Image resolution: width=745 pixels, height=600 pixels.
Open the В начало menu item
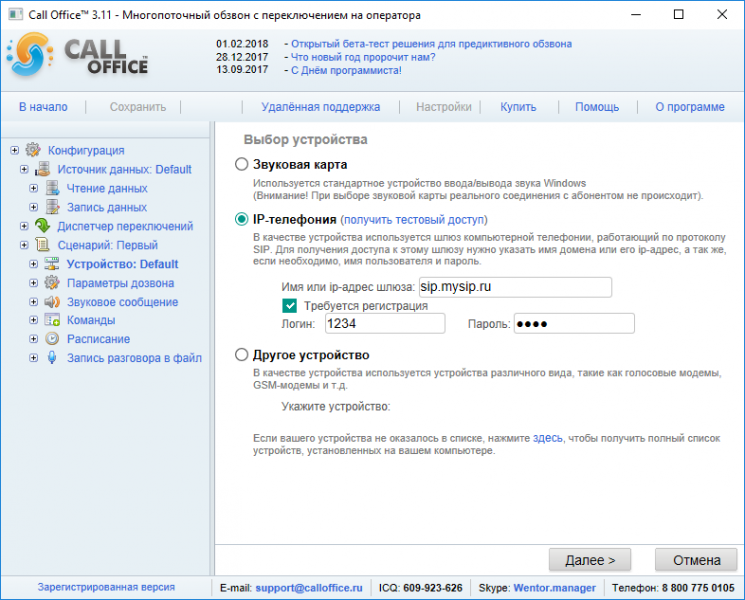click(x=43, y=107)
